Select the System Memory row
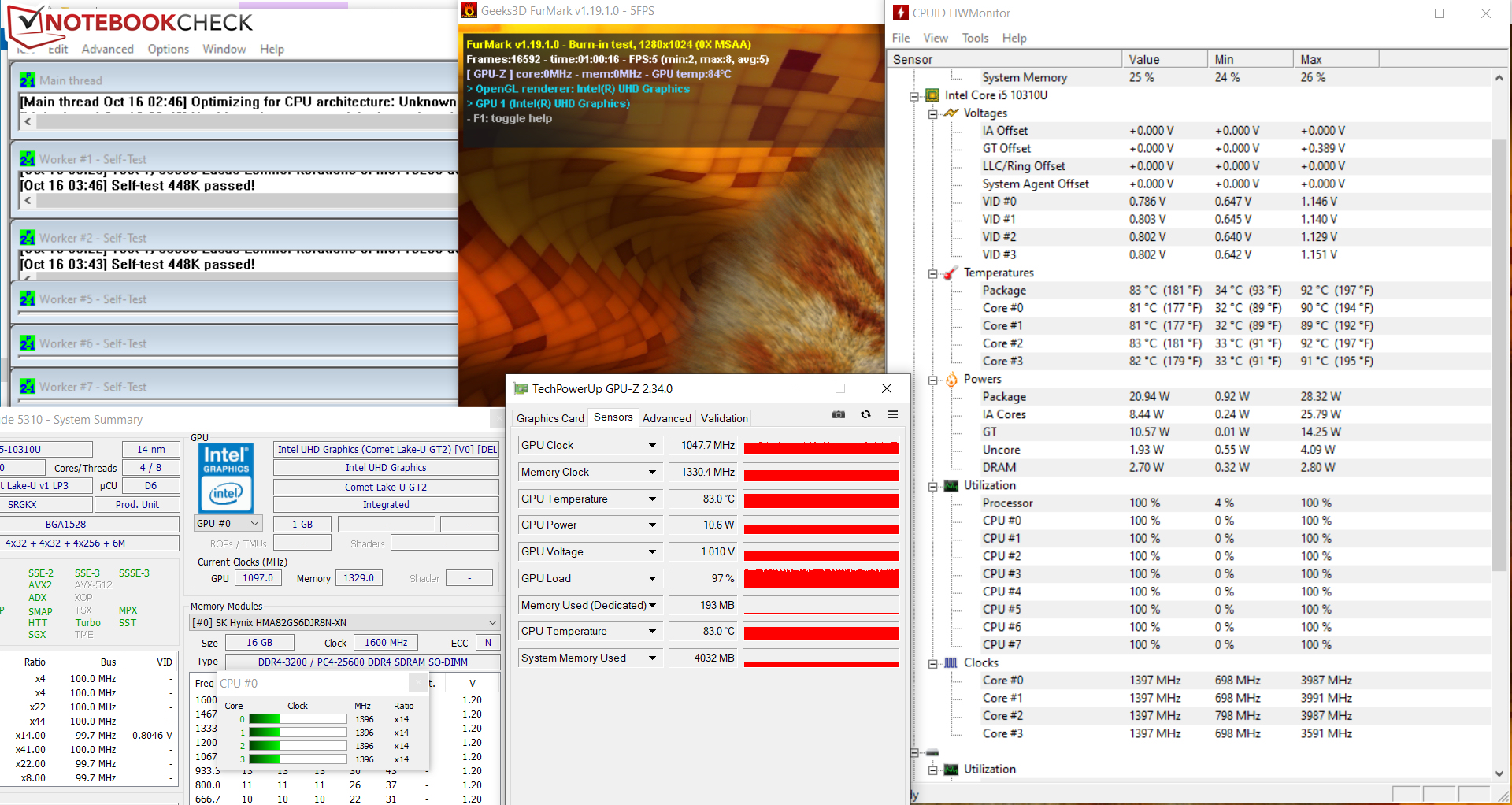Screen dimensions: 1512x805 click(x=1195, y=77)
